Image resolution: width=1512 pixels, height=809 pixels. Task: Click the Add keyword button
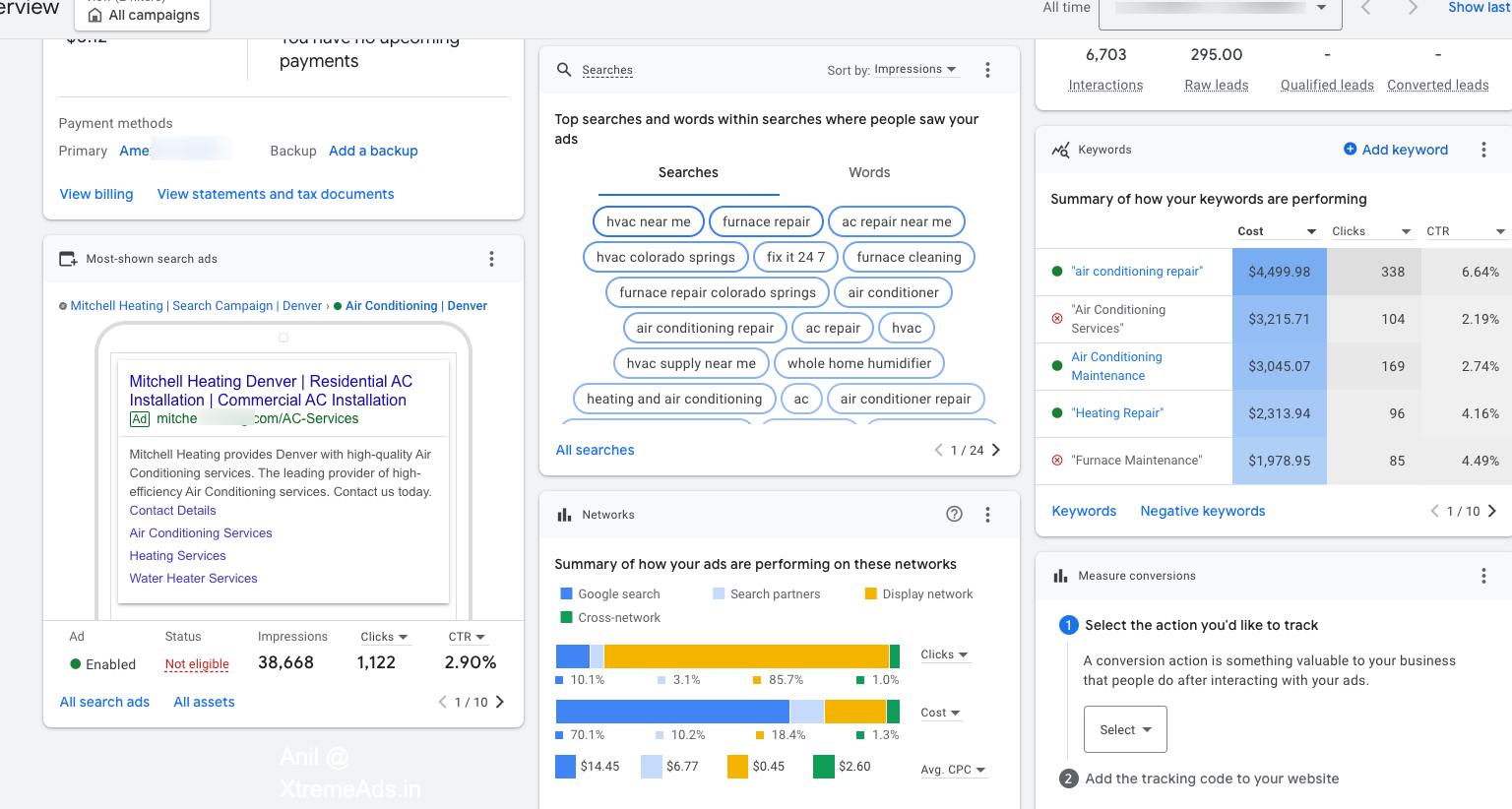(1396, 150)
